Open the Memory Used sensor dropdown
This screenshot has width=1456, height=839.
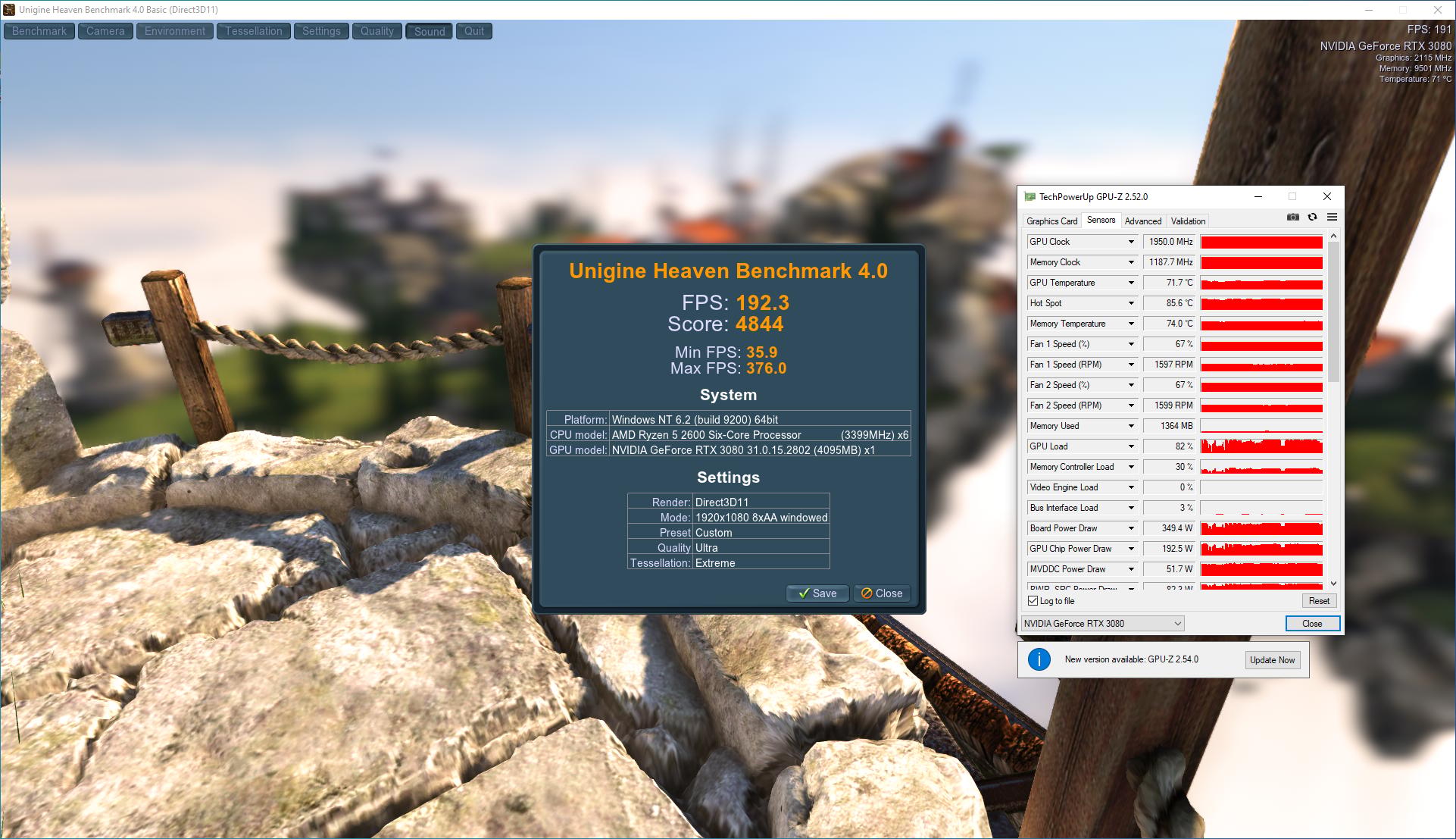pos(1131,426)
